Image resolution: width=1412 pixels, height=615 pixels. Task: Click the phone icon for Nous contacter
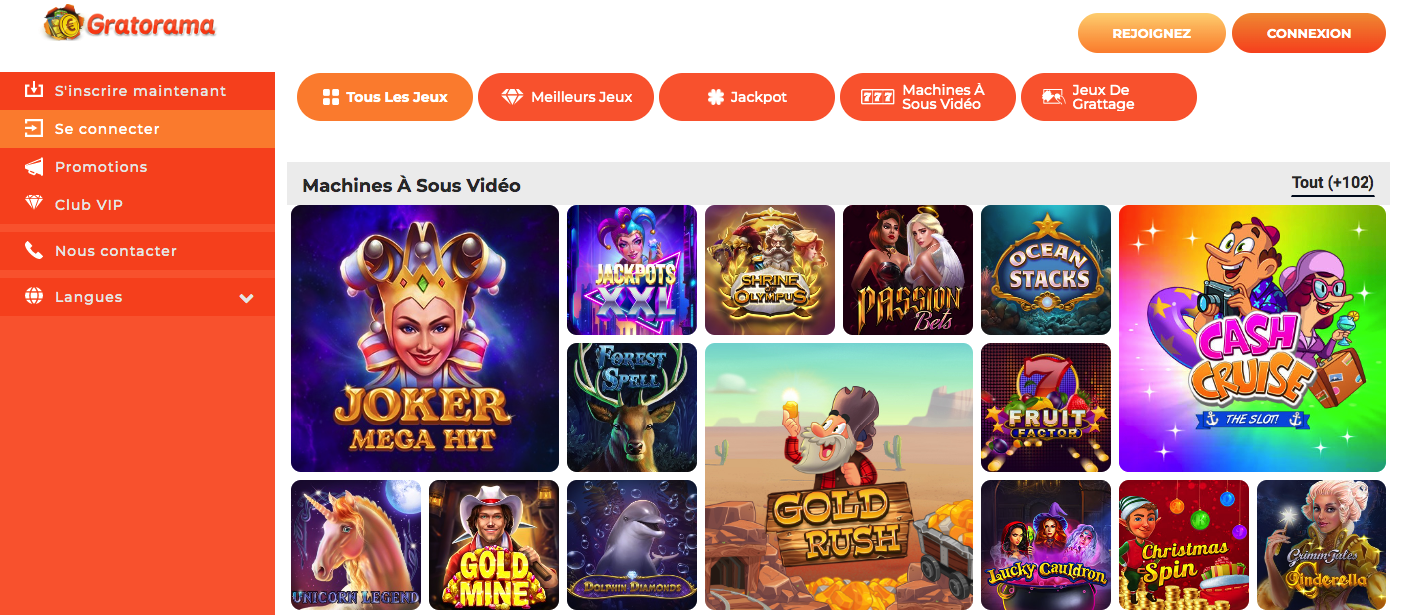coord(34,250)
